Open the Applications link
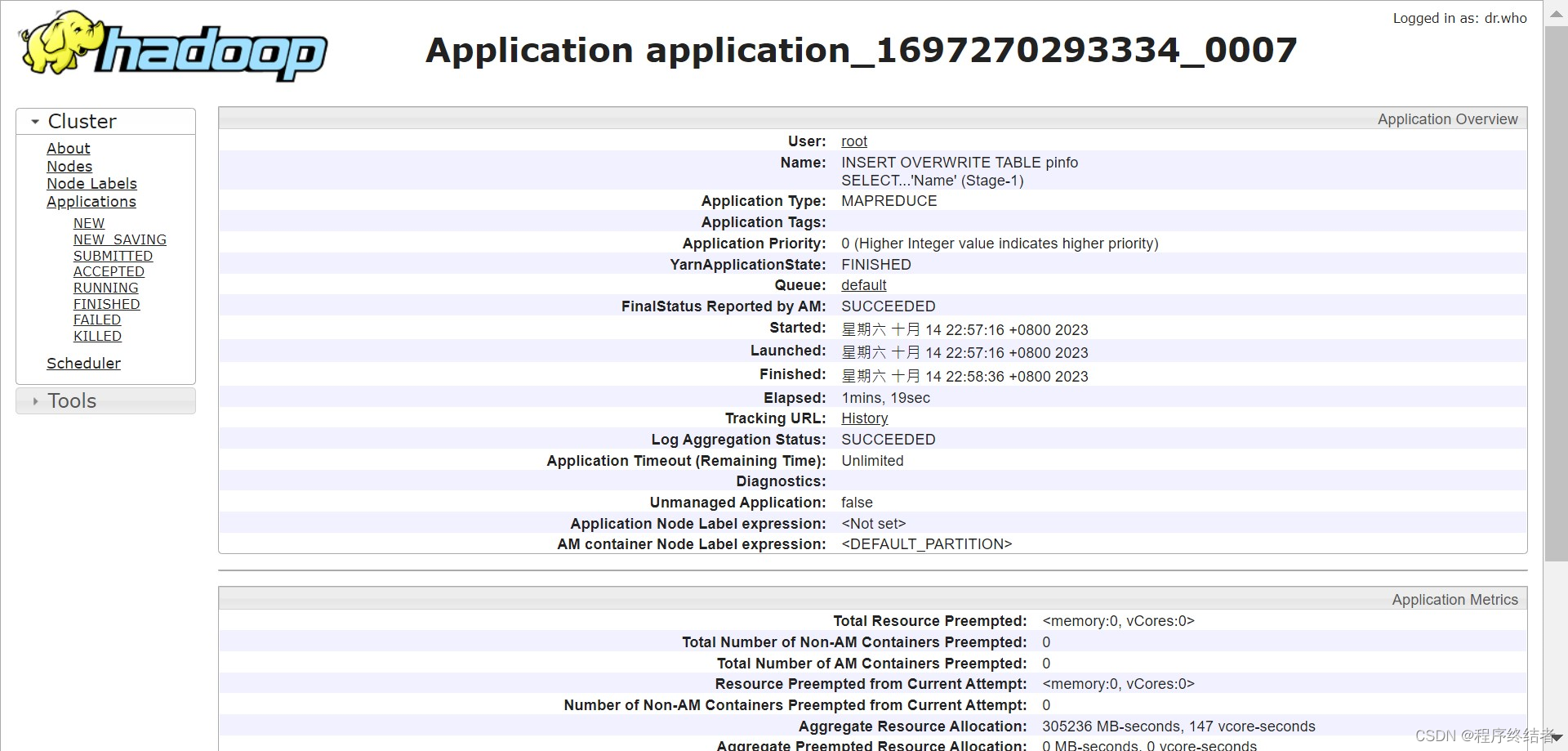Image resolution: width=1568 pixels, height=751 pixels. (x=91, y=202)
